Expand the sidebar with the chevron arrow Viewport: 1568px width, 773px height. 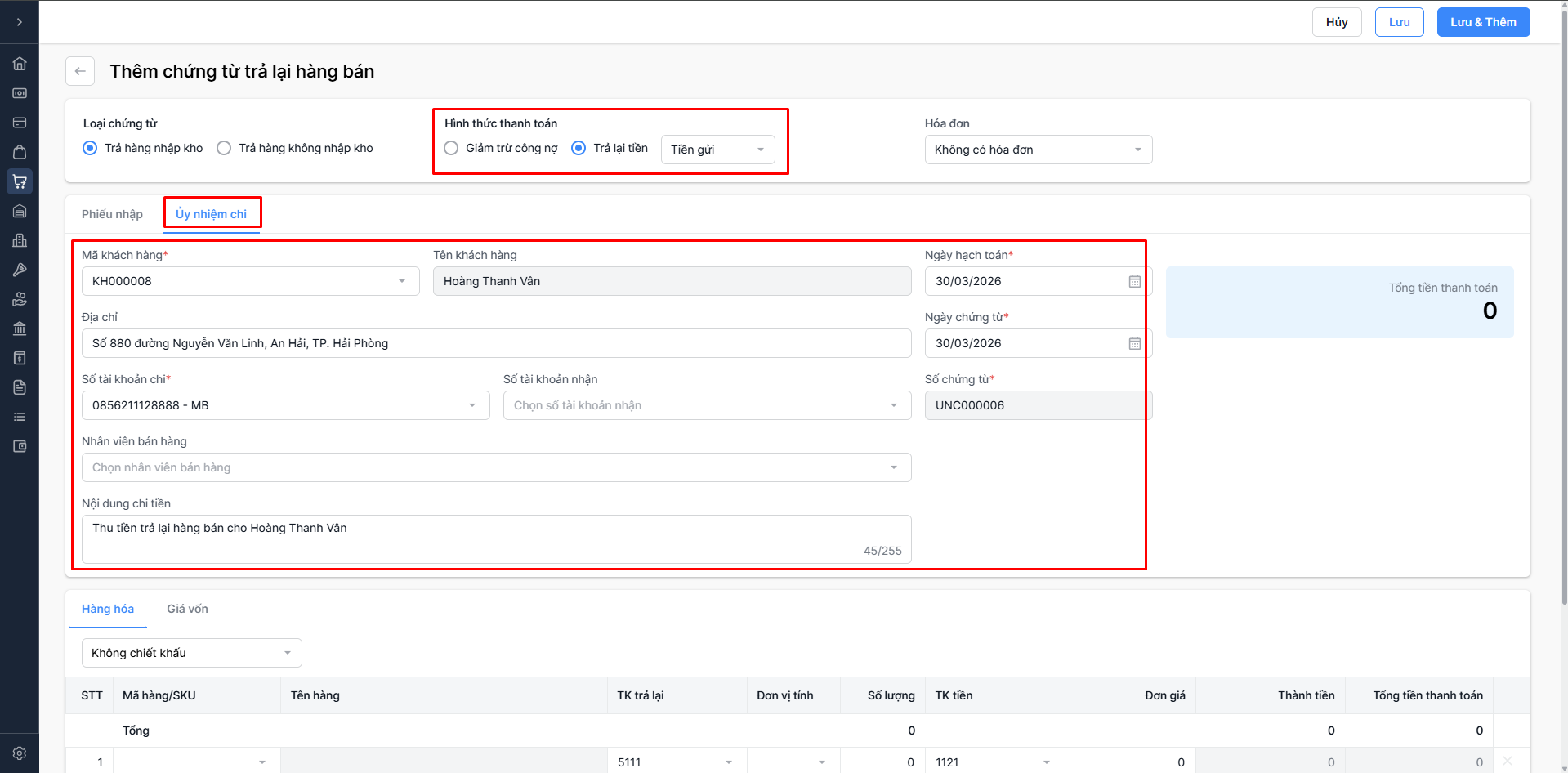pyautogui.click(x=20, y=22)
